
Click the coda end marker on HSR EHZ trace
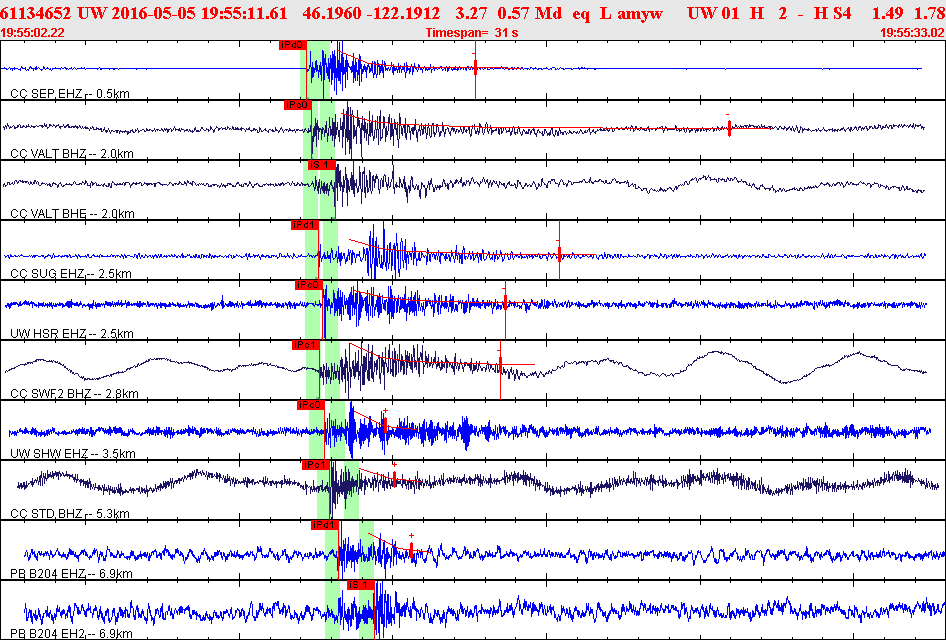click(x=505, y=302)
